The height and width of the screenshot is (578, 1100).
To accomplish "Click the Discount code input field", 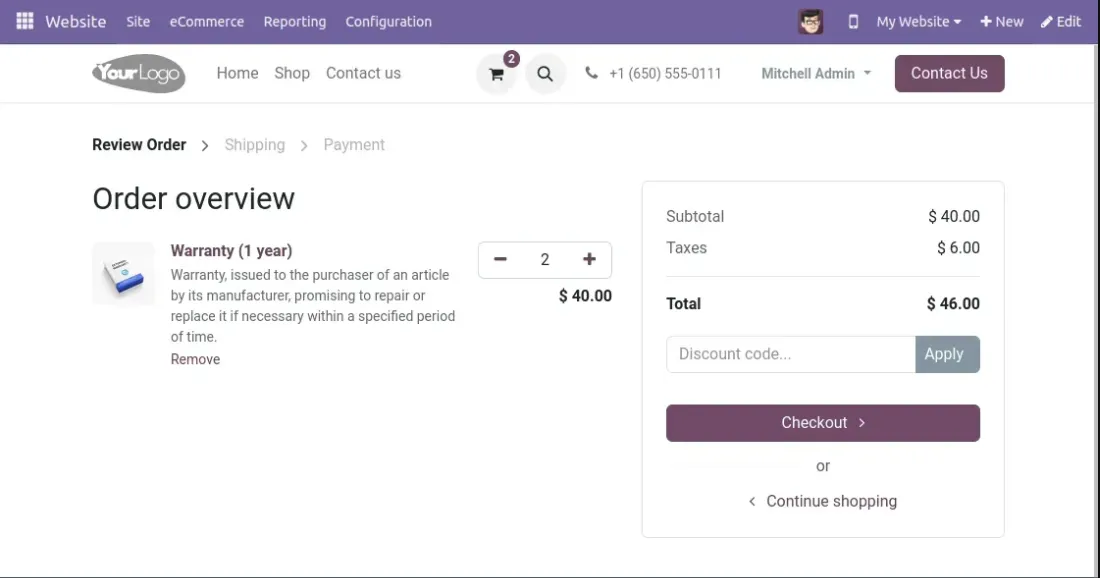I will 790,354.
